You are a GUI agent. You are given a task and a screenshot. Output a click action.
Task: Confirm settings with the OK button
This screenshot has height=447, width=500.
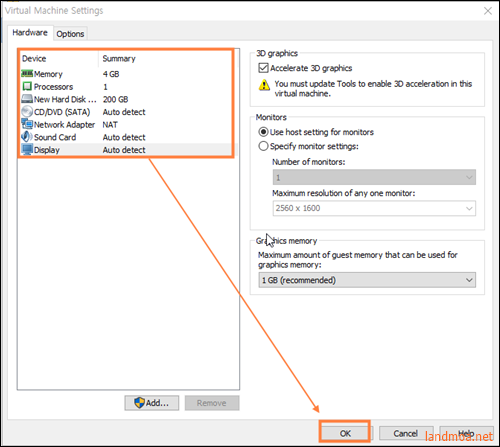tap(345, 433)
